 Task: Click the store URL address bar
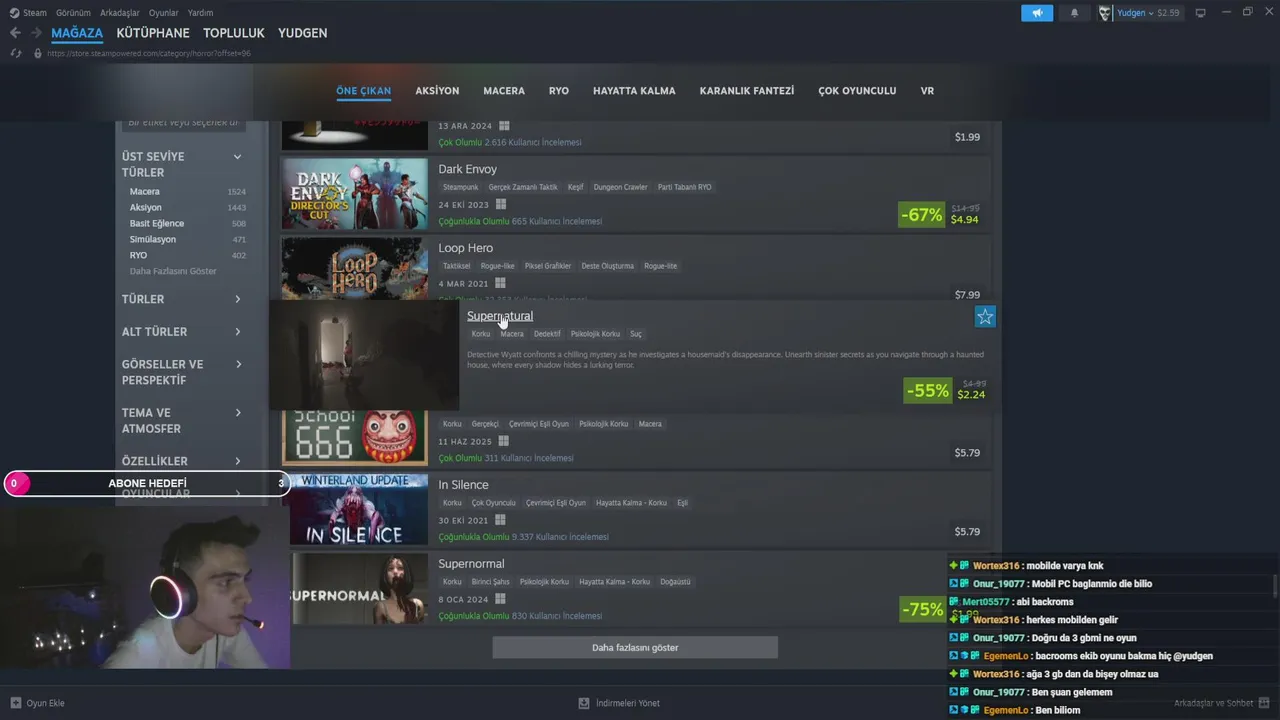(x=149, y=53)
